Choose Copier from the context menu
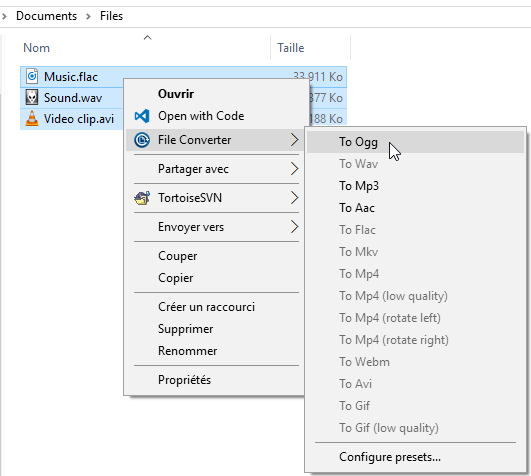Screen dimensions: 531x476 pyautogui.click(x=175, y=278)
